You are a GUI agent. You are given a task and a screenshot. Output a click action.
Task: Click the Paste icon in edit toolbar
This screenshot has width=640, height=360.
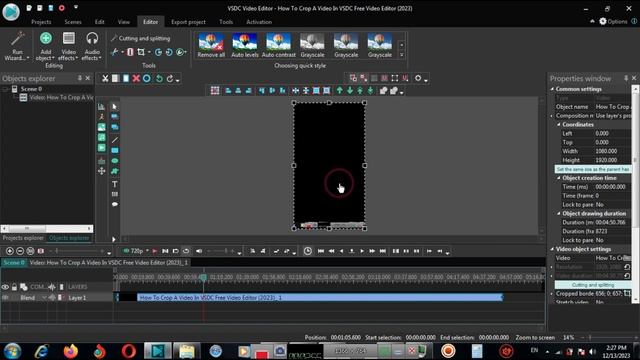126,78
